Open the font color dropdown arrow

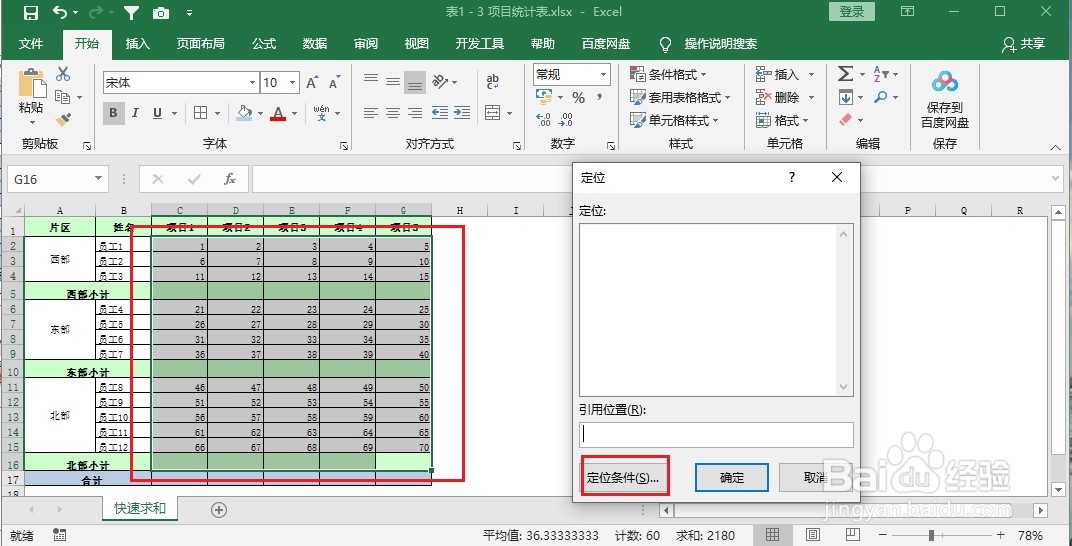pyautogui.click(x=295, y=113)
